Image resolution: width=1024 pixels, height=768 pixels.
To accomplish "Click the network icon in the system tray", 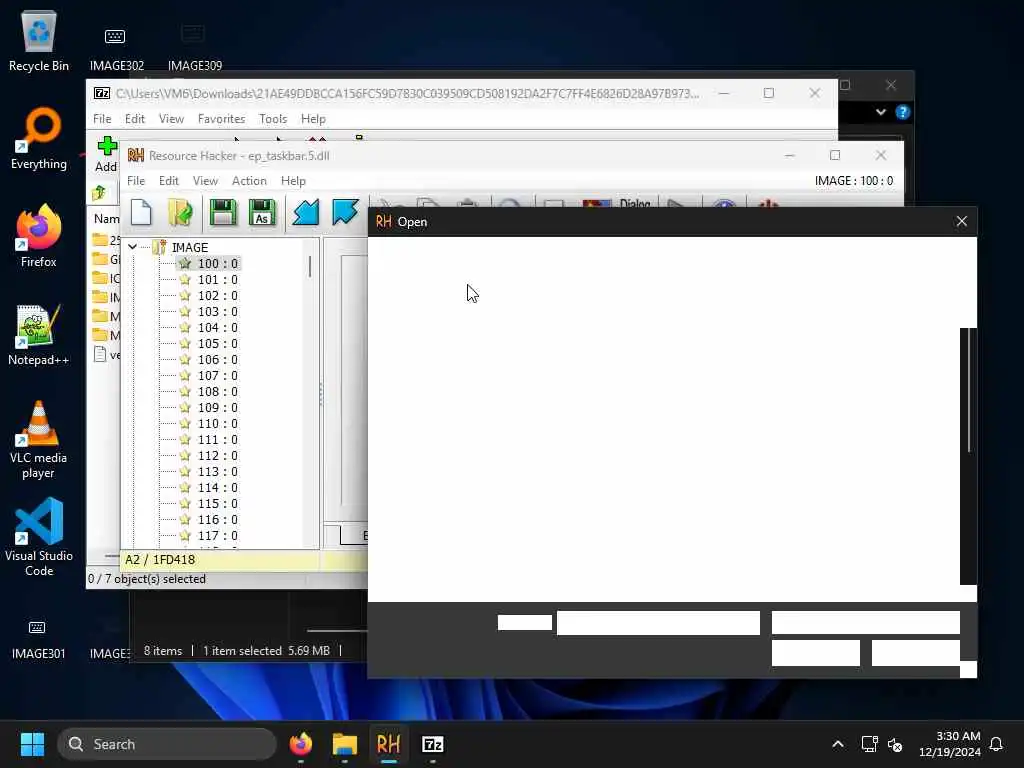I will pos(869,744).
